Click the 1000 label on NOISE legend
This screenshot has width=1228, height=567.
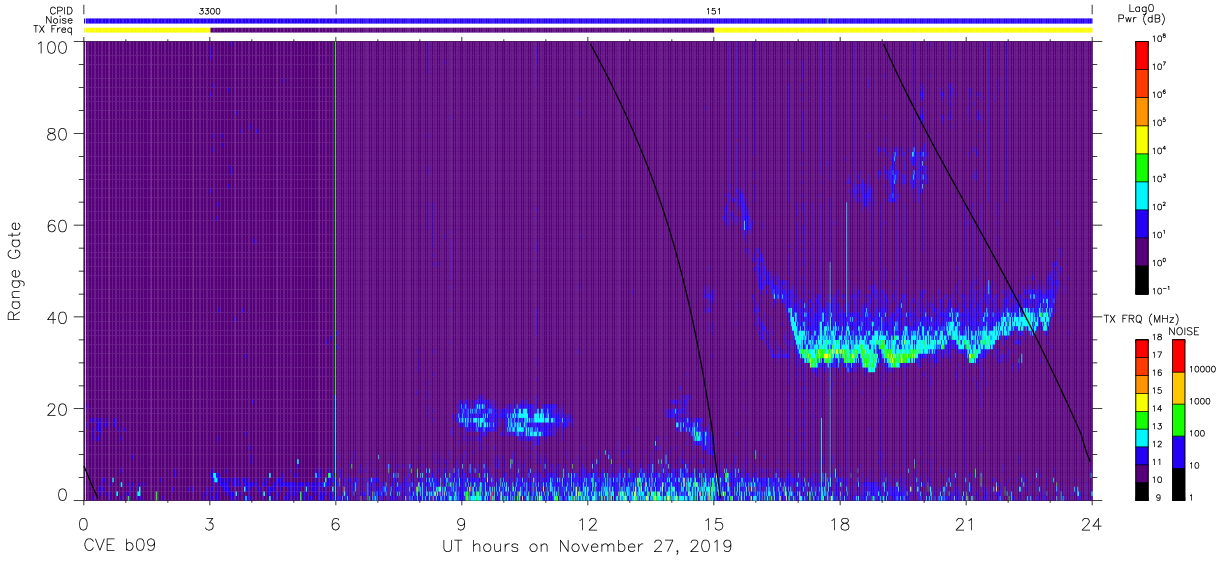1201,402
